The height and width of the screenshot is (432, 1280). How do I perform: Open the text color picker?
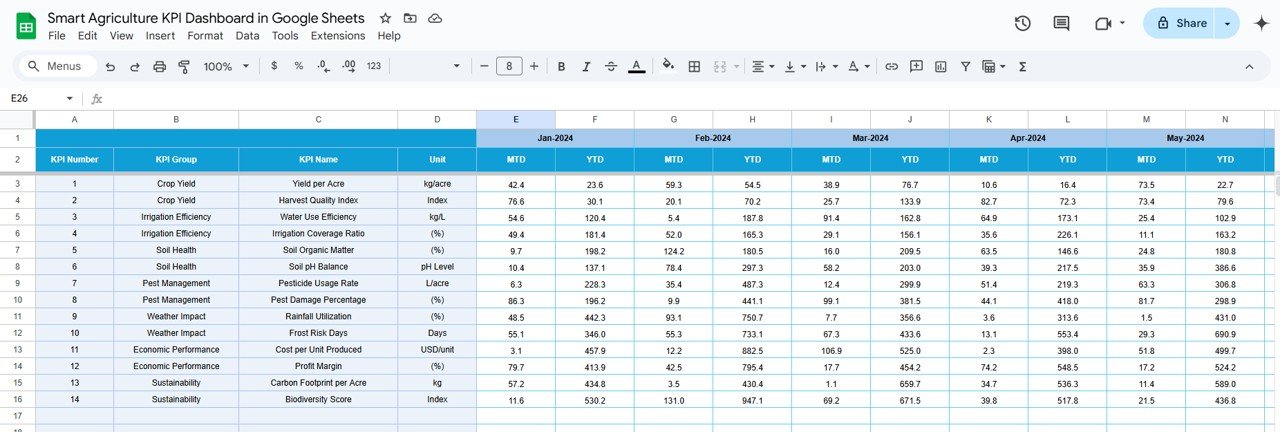pyautogui.click(x=637, y=66)
